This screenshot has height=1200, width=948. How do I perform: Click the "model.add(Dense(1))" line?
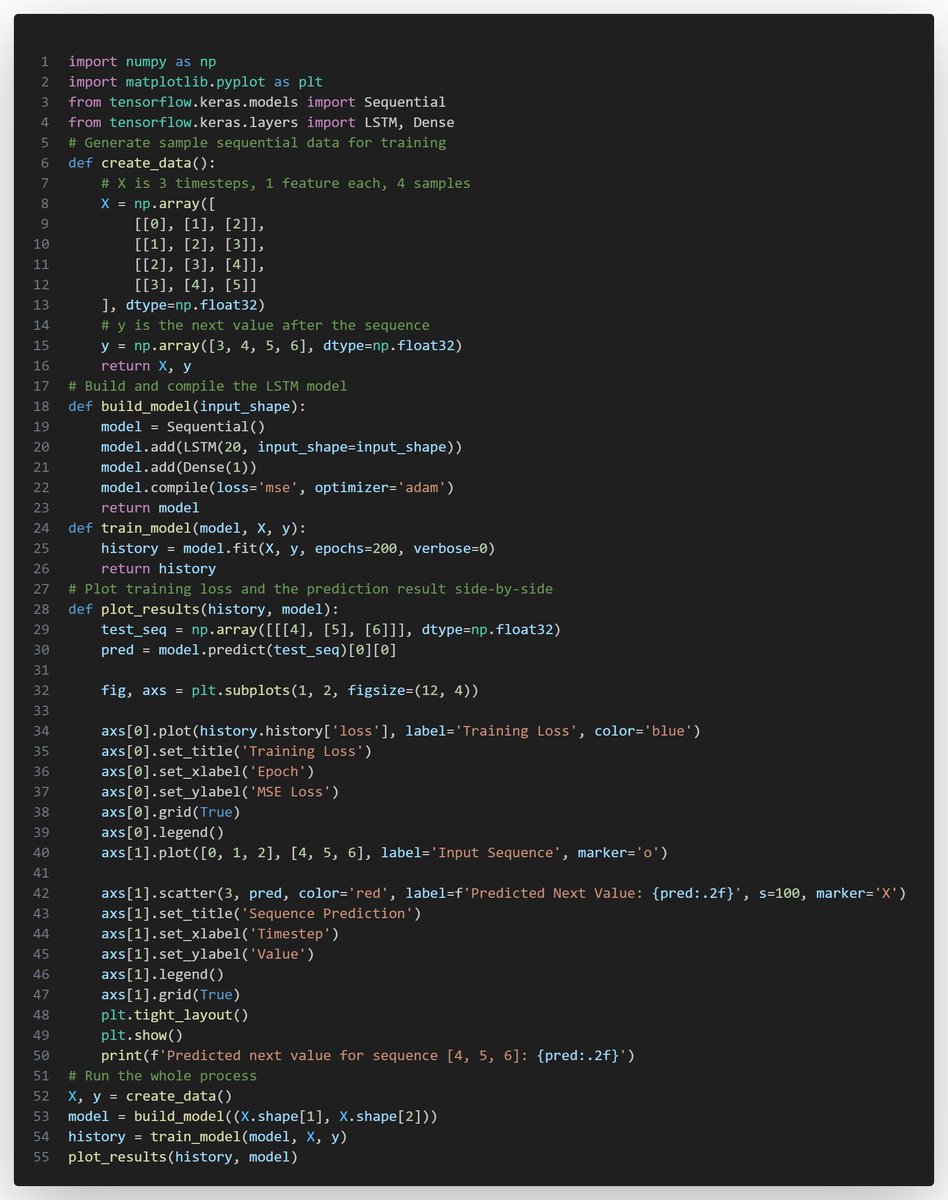(178, 466)
